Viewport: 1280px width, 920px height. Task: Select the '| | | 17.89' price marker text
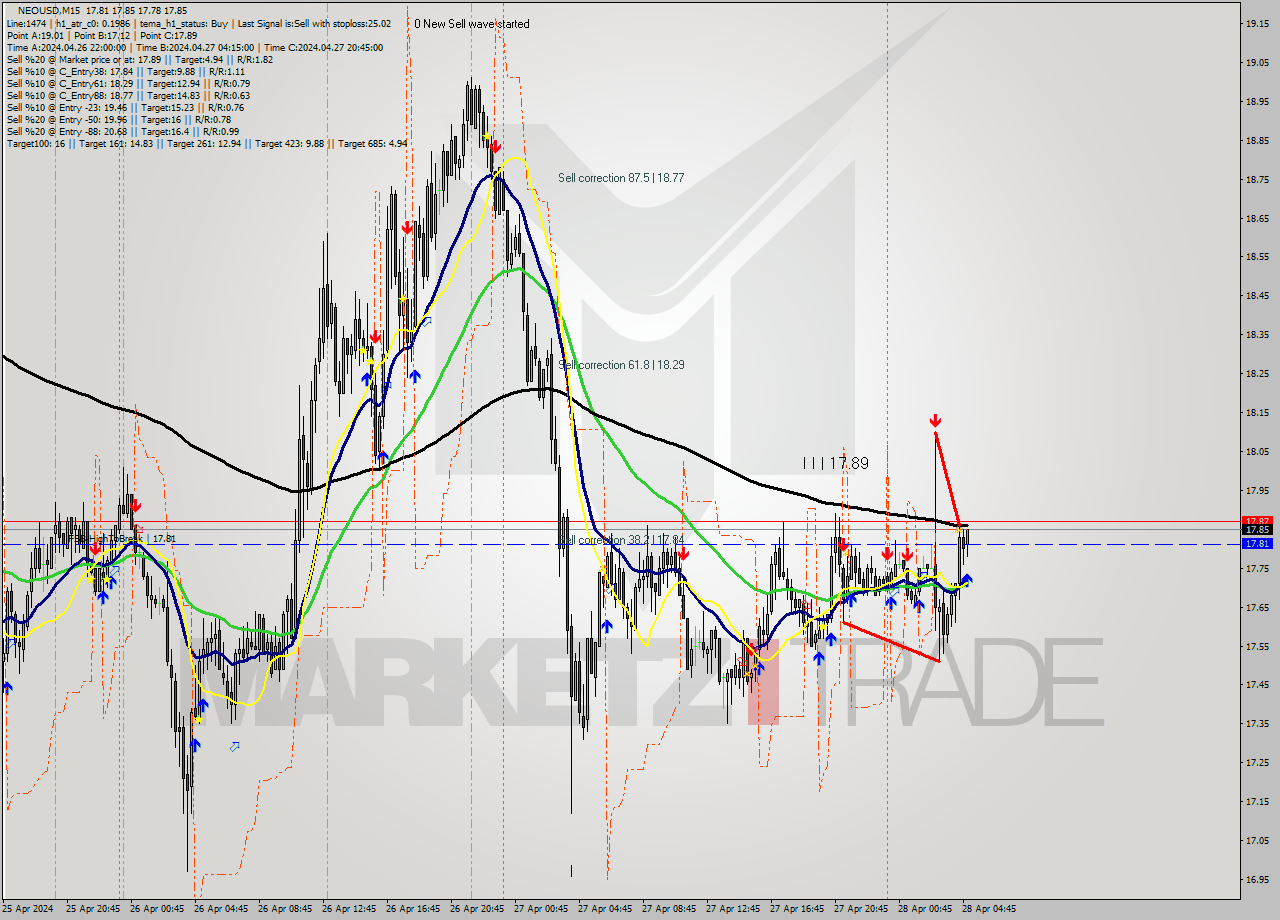tap(836, 463)
